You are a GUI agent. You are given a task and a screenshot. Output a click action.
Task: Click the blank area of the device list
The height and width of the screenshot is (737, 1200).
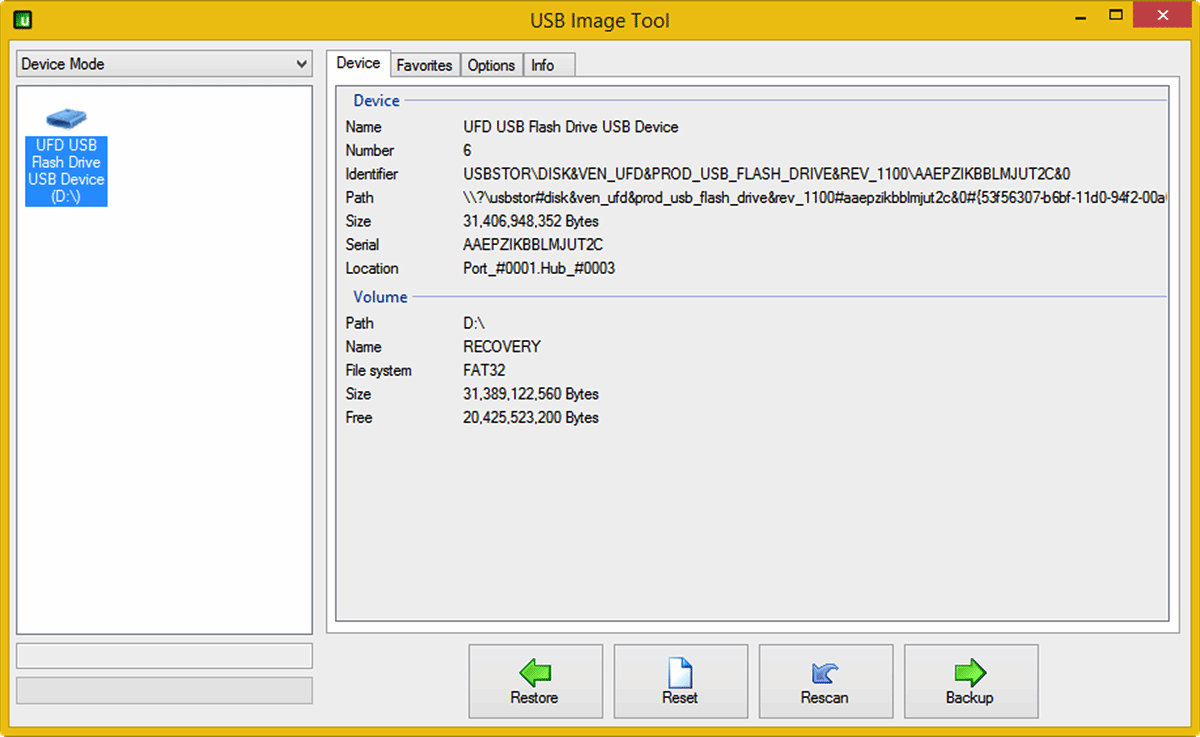pos(164,420)
